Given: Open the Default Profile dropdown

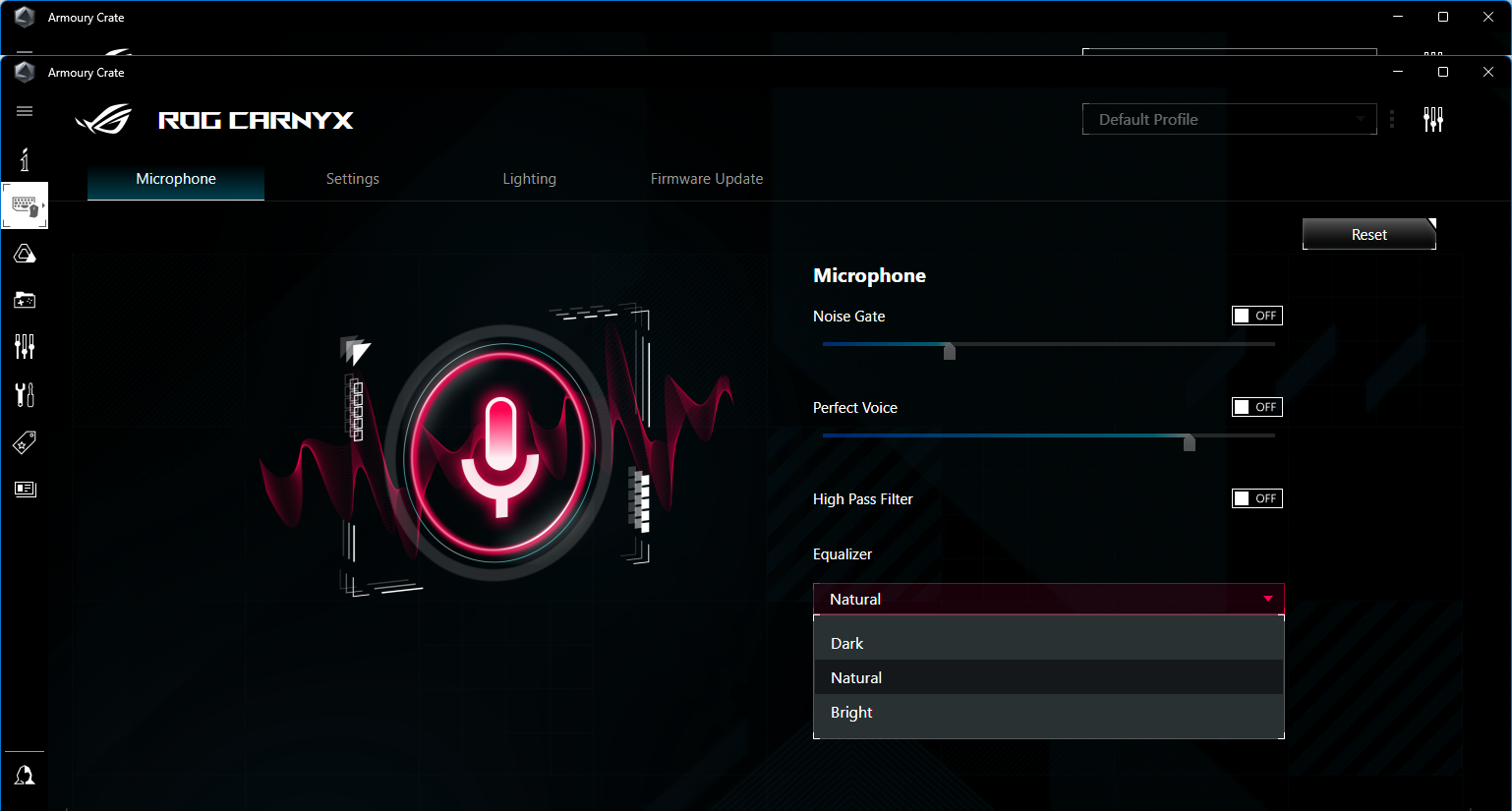Looking at the screenshot, I should 1229,119.
